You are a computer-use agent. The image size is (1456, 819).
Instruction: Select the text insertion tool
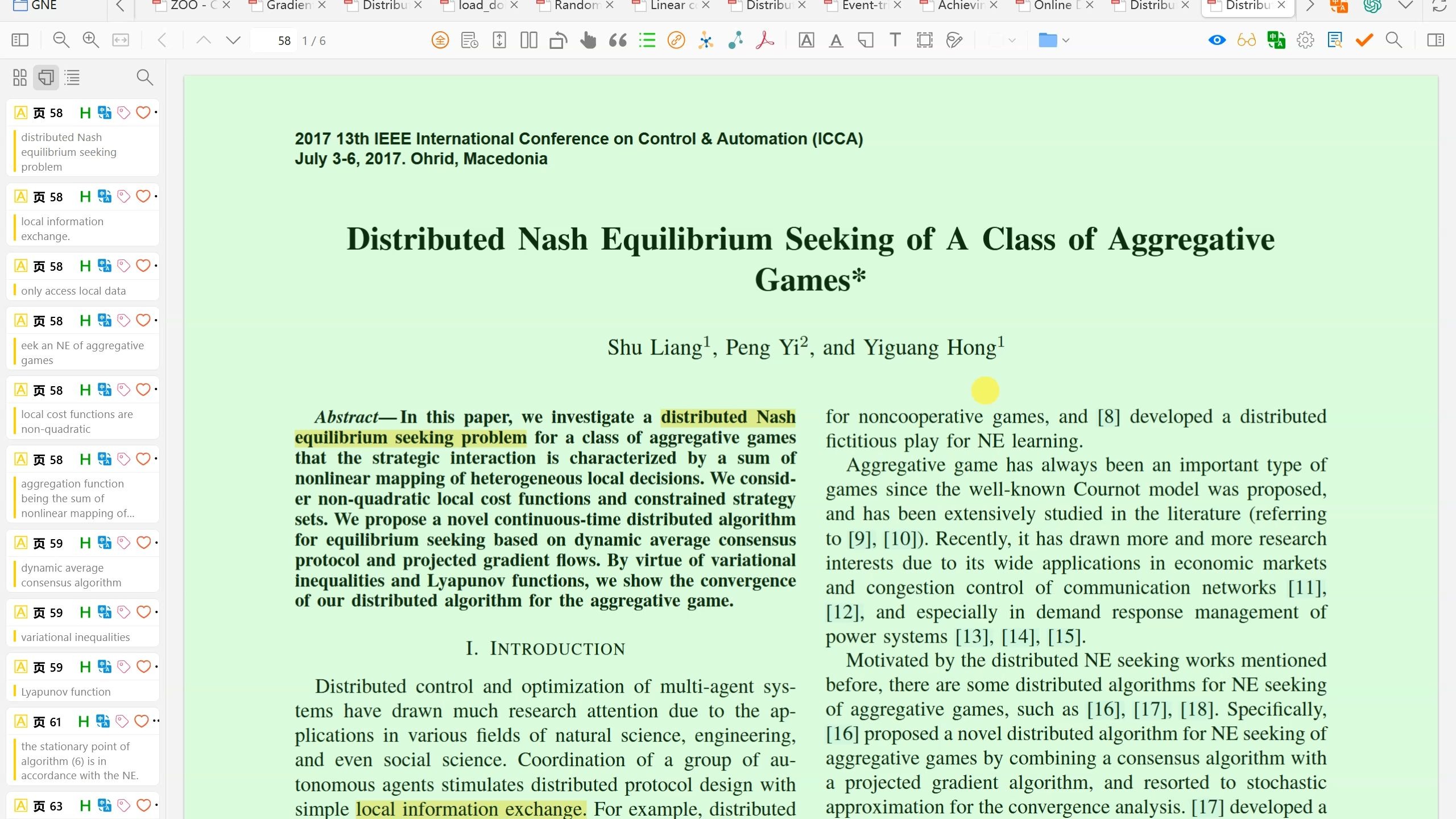click(895, 40)
